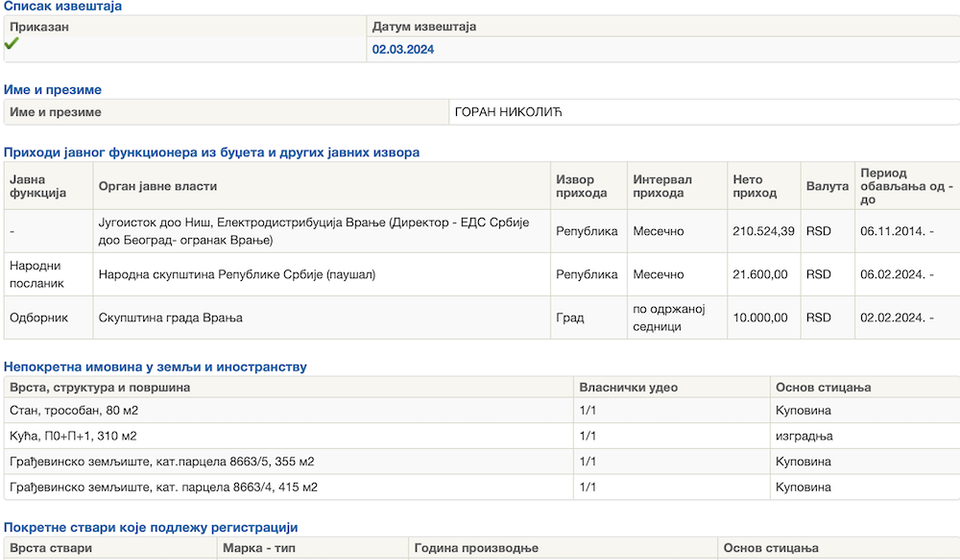Select the net income 21.600,00
960x560 pixels.
(760, 274)
